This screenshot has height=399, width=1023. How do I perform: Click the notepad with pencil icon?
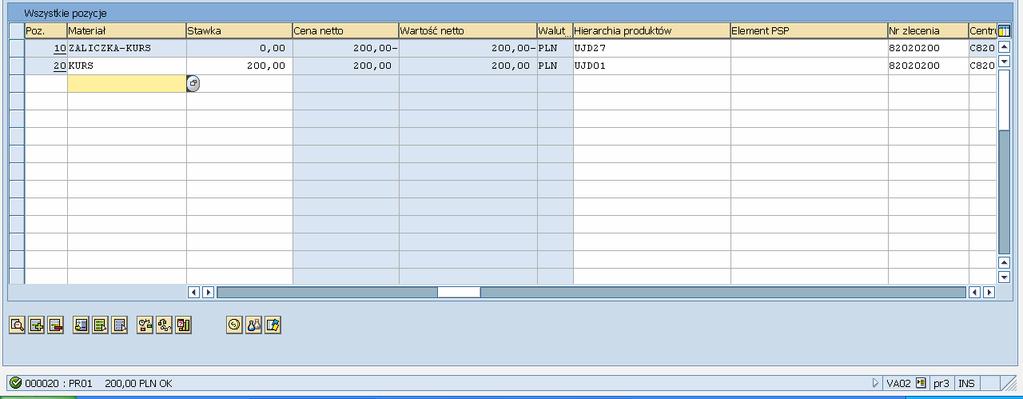click(x=273, y=325)
